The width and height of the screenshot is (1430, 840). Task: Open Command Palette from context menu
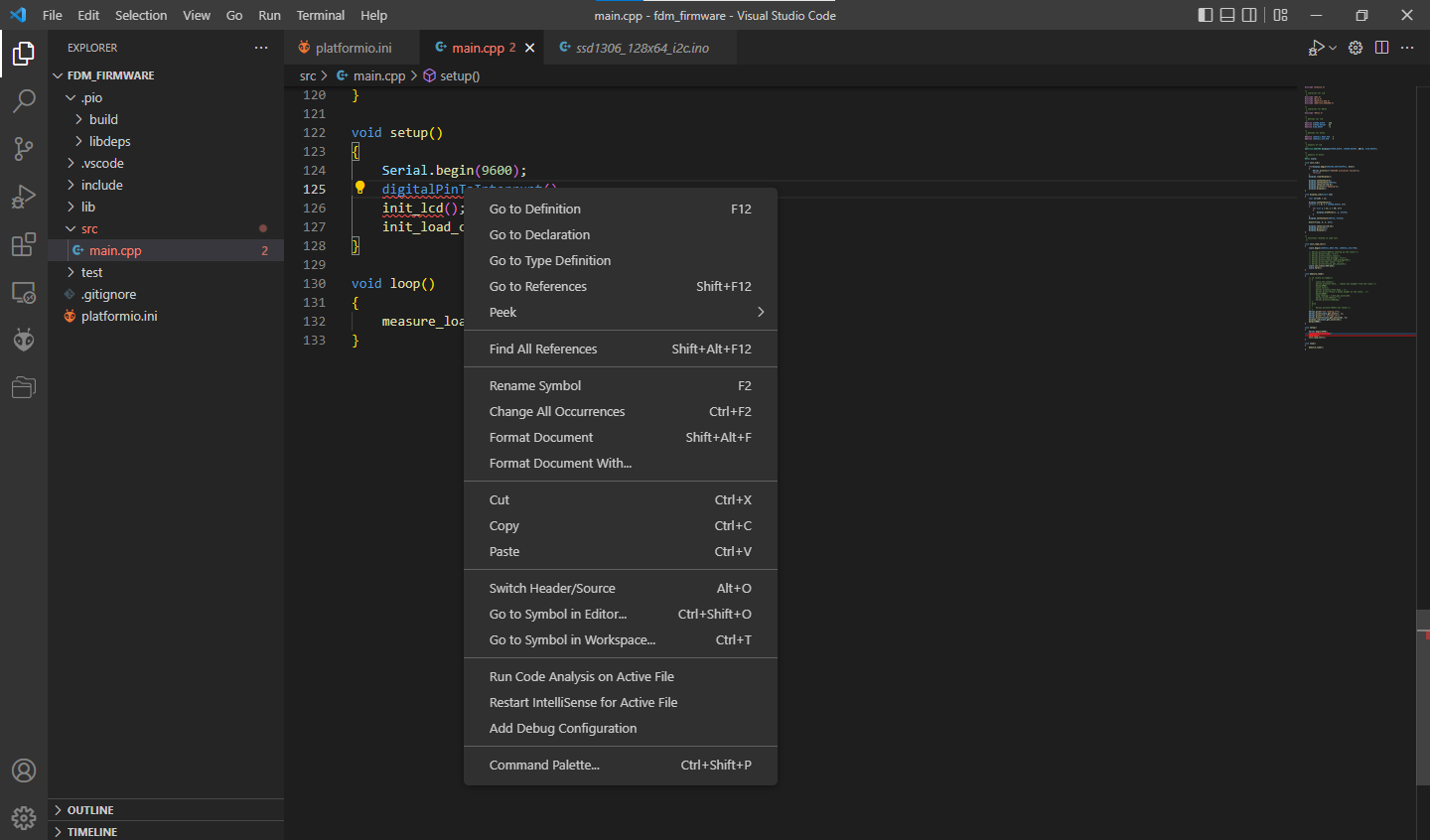click(x=621, y=765)
